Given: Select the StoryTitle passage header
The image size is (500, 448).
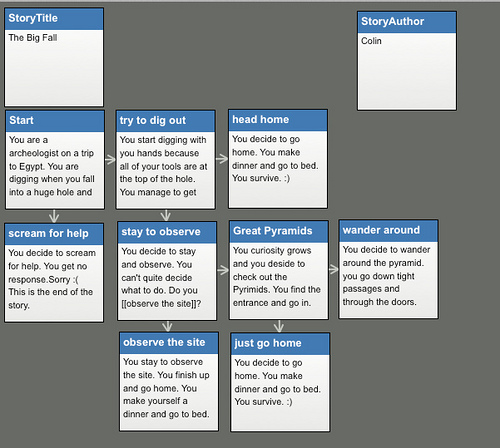Looking at the screenshot, I should point(54,19).
